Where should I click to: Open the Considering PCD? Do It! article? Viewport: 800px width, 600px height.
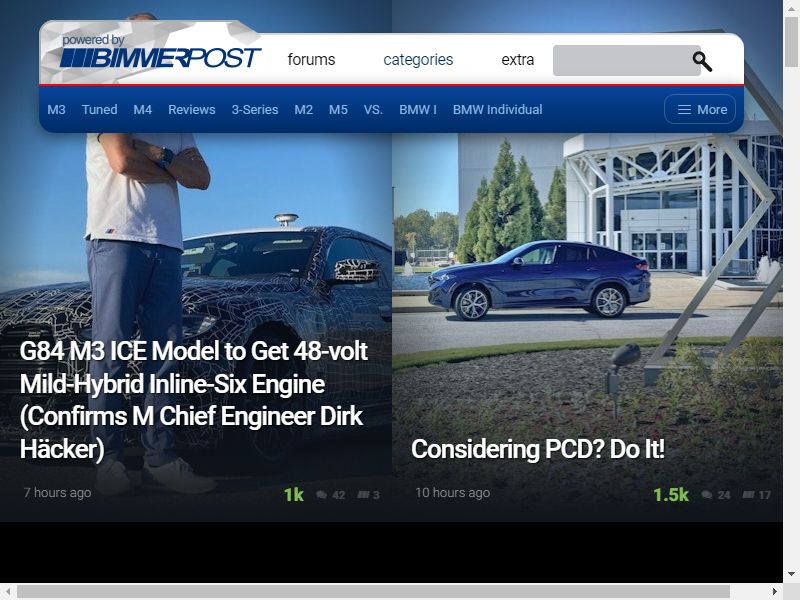(538, 449)
